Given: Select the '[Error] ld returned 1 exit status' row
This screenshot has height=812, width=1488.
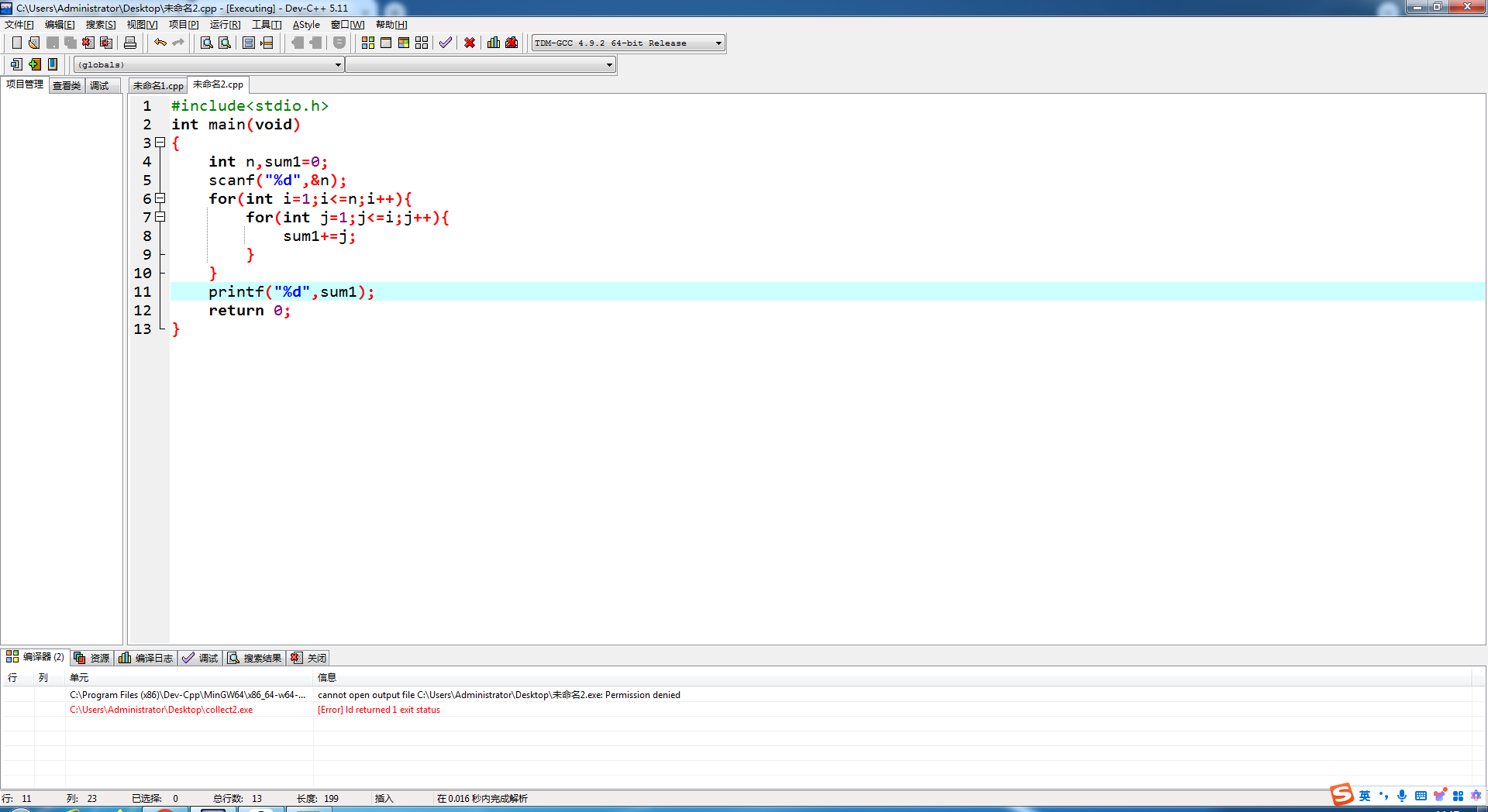Looking at the screenshot, I should click(x=736, y=710).
